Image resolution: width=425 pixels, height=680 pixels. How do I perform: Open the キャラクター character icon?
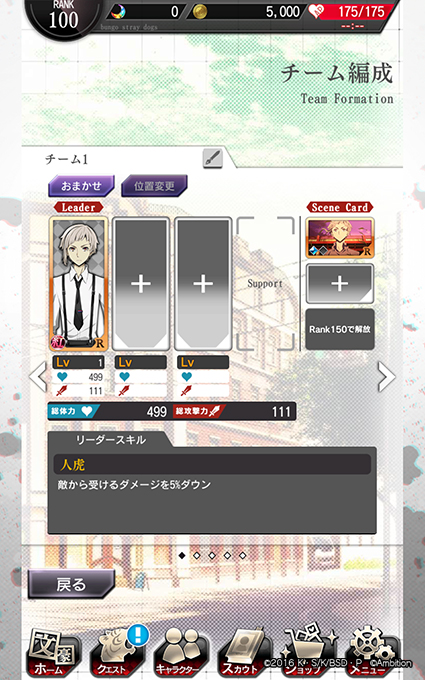181,653
